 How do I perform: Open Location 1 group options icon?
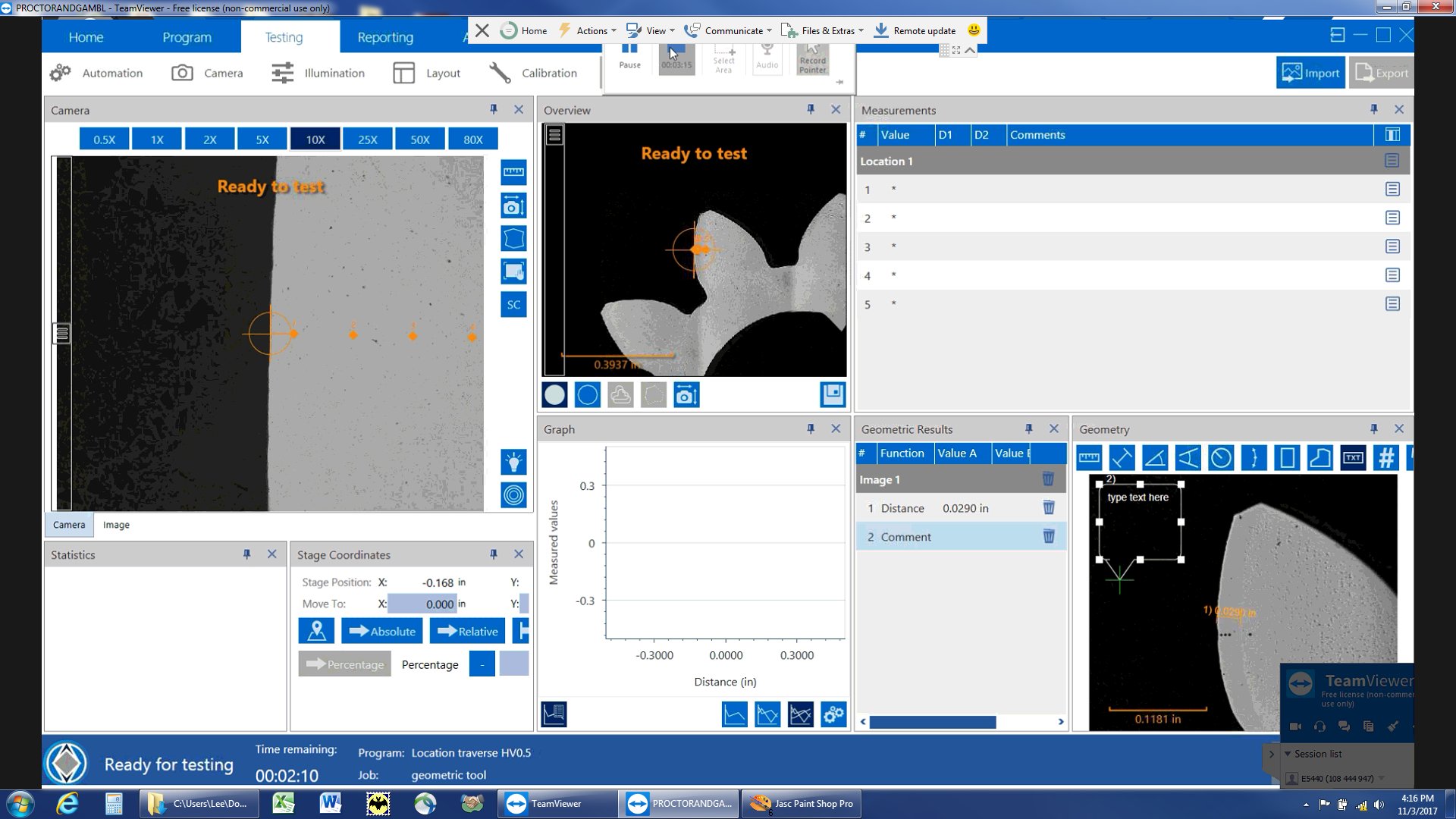click(x=1392, y=161)
